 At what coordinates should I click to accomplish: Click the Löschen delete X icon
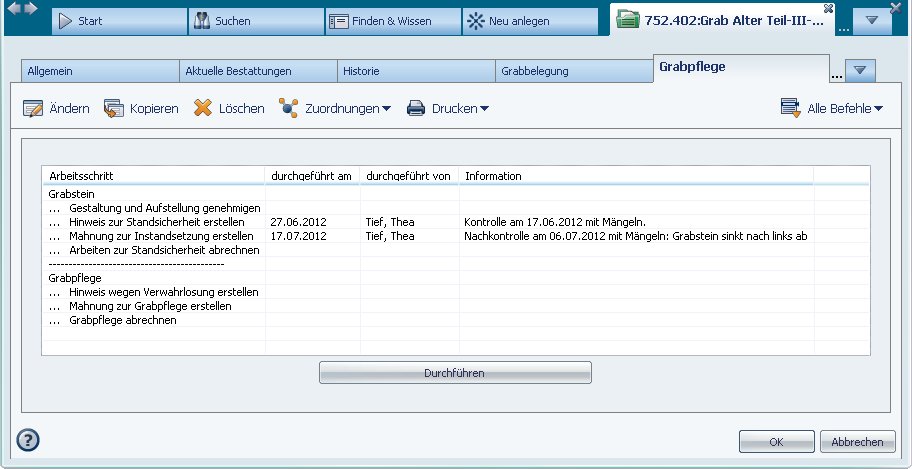[x=203, y=108]
